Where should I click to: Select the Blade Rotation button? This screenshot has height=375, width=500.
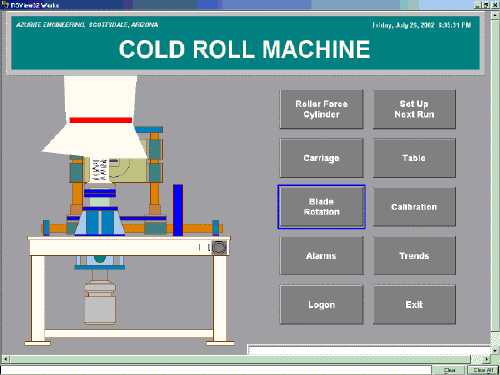tap(321, 207)
